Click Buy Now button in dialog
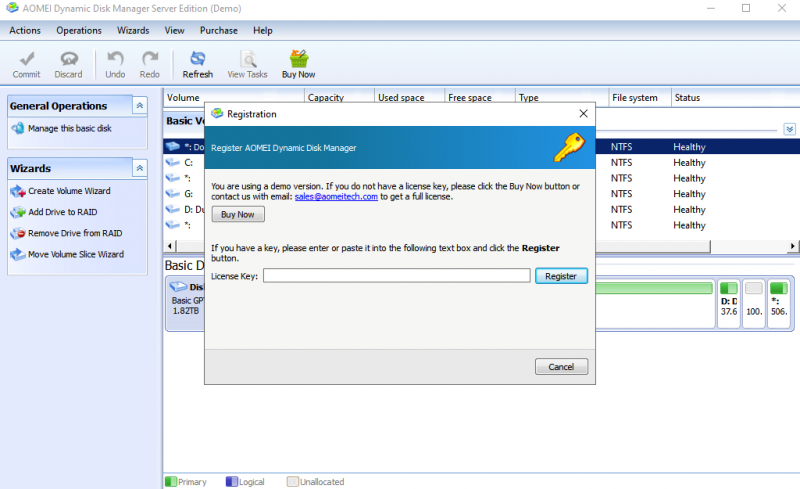This screenshot has height=489, width=800. pyautogui.click(x=238, y=215)
